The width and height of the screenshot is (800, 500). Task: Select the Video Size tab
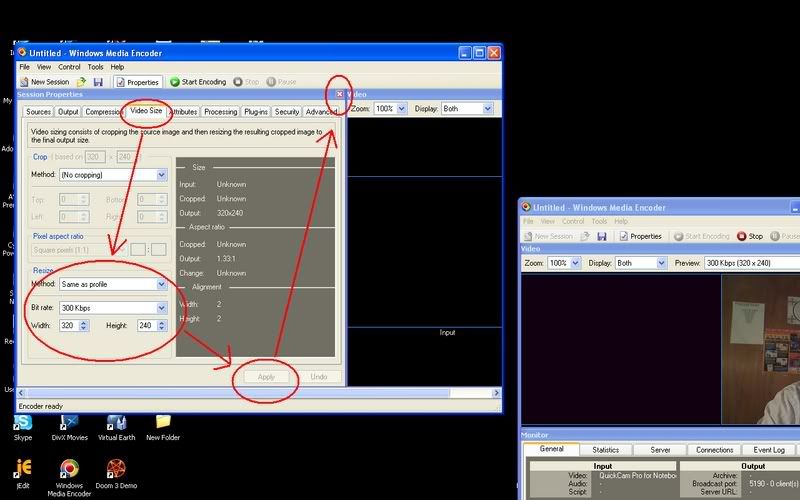[x=146, y=111]
